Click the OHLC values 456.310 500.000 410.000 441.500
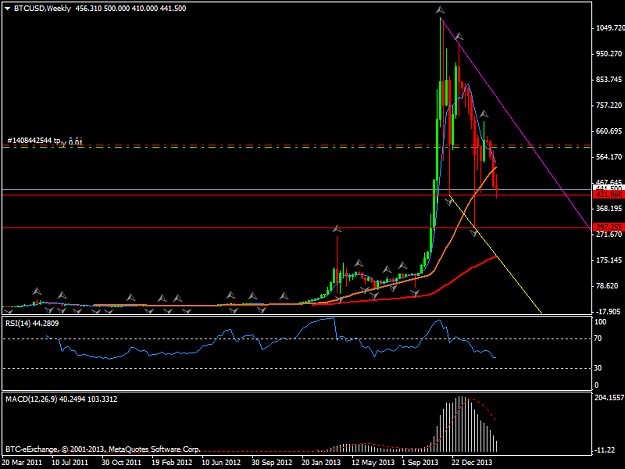The image size is (625, 469). click(x=131, y=8)
